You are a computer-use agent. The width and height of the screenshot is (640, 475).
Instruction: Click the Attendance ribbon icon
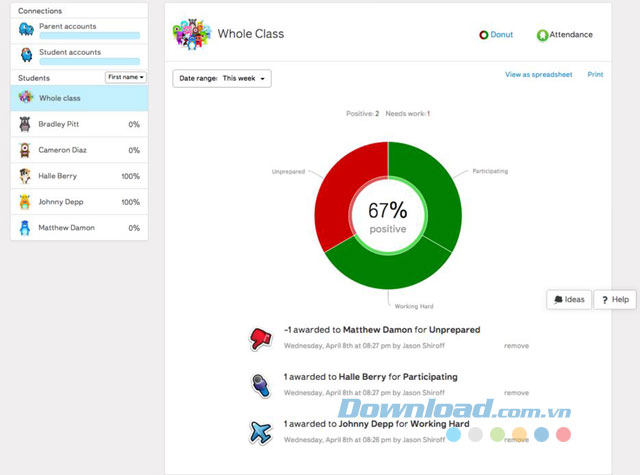[542, 36]
